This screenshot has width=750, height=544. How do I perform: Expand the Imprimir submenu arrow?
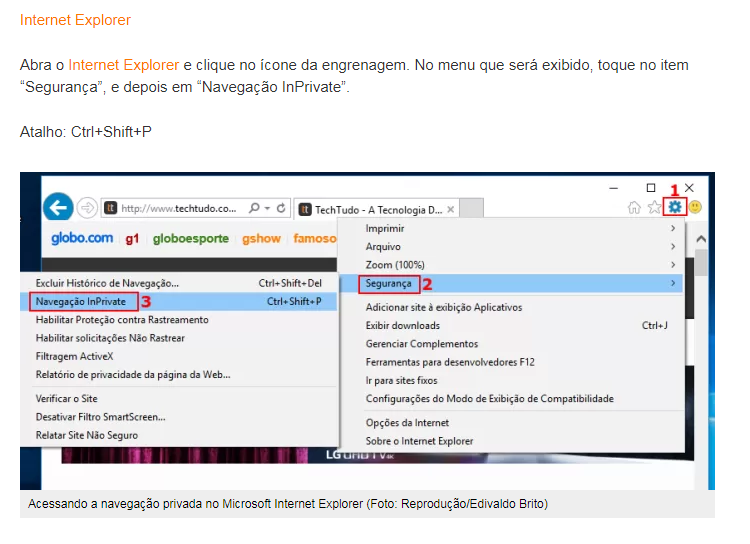[673, 228]
